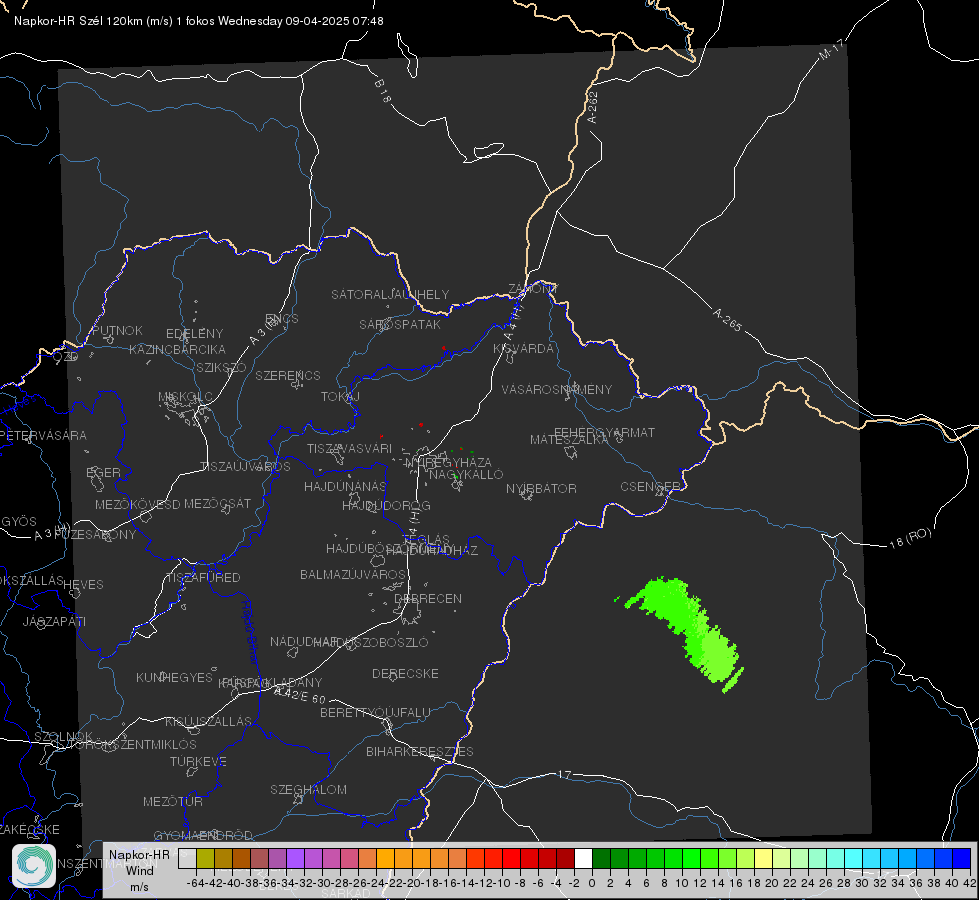Click the VÁSÁROSNAMÉNY label
The width and height of the screenshot is (979, 900).
pyautogui.click(x=557, y=389)
